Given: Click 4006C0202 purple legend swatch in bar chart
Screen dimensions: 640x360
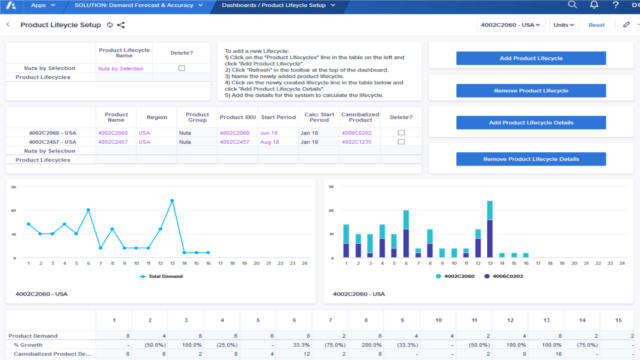Looking at the screenshot, I should [x=487, y=276].
